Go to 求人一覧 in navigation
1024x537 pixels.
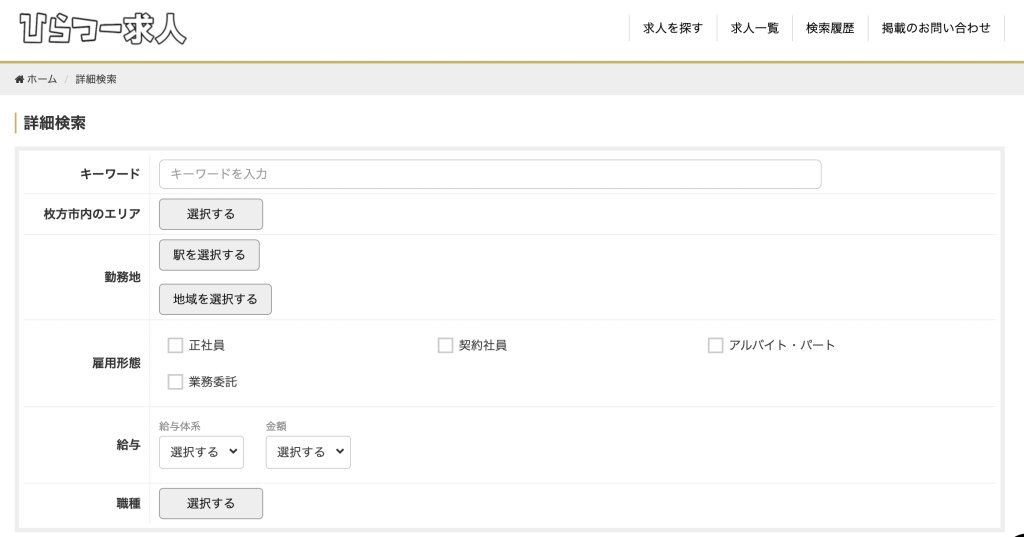pos(754,29)
